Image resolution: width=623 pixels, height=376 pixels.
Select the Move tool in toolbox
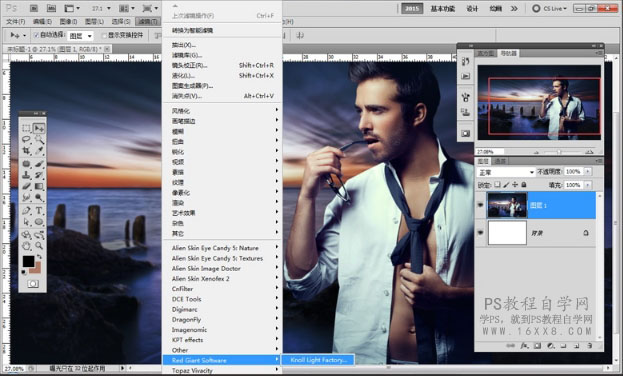click(39, 128)
